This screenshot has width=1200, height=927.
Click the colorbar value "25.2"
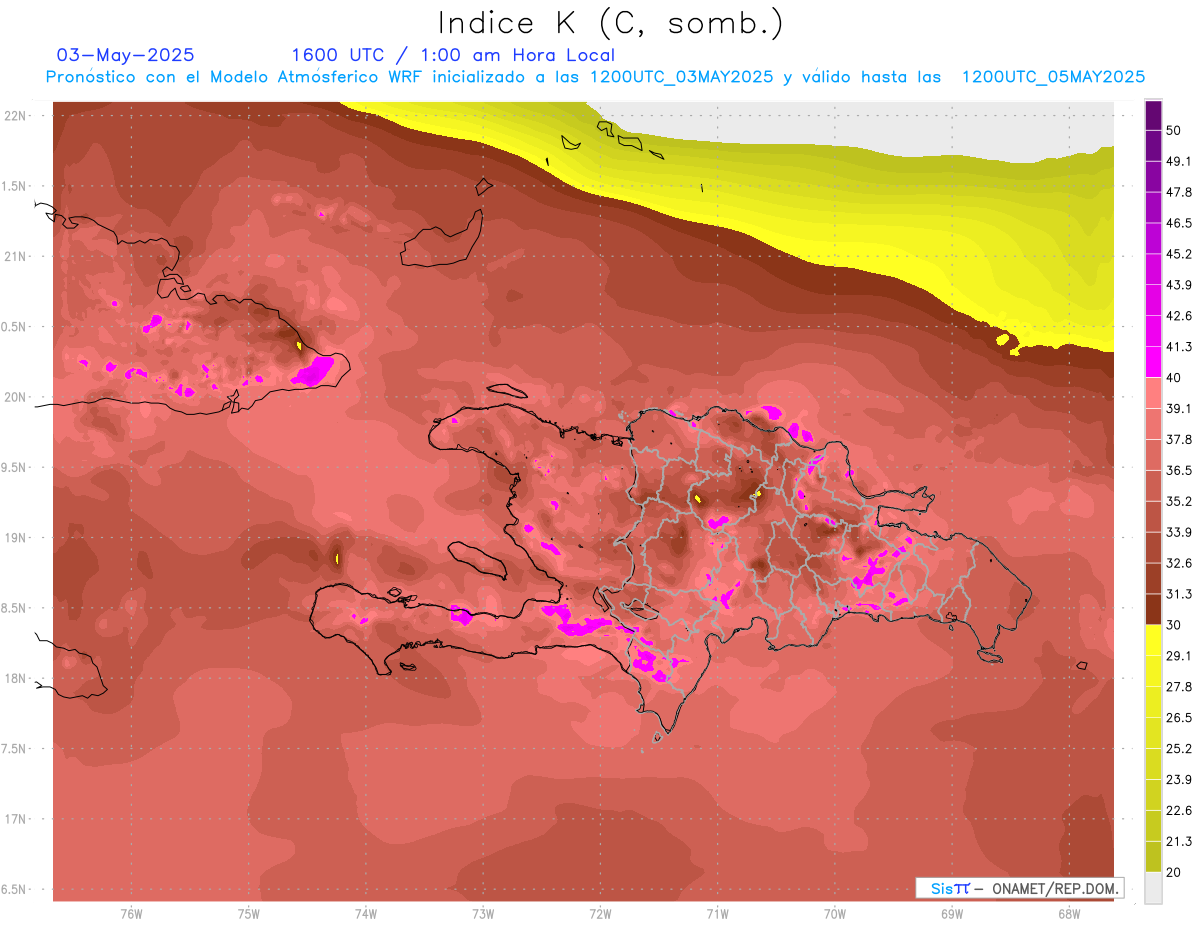click(x=1180, y=749)
